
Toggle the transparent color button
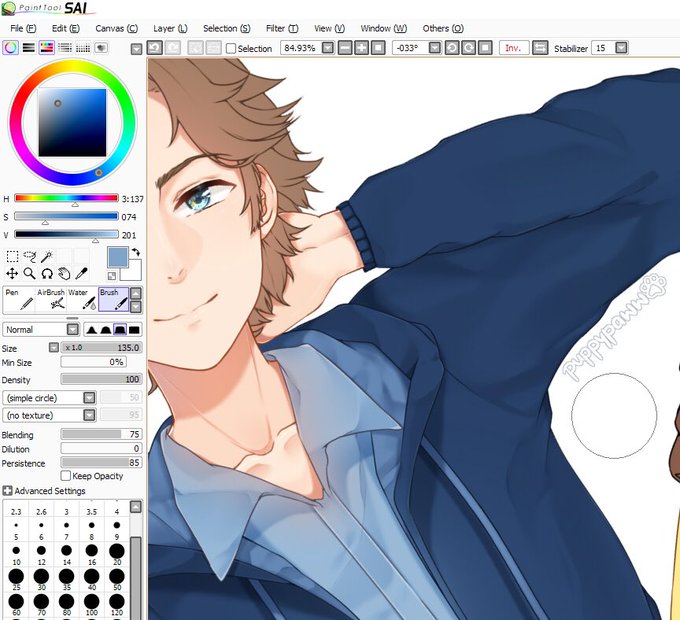pyautogui.click(x=112, y=276)
